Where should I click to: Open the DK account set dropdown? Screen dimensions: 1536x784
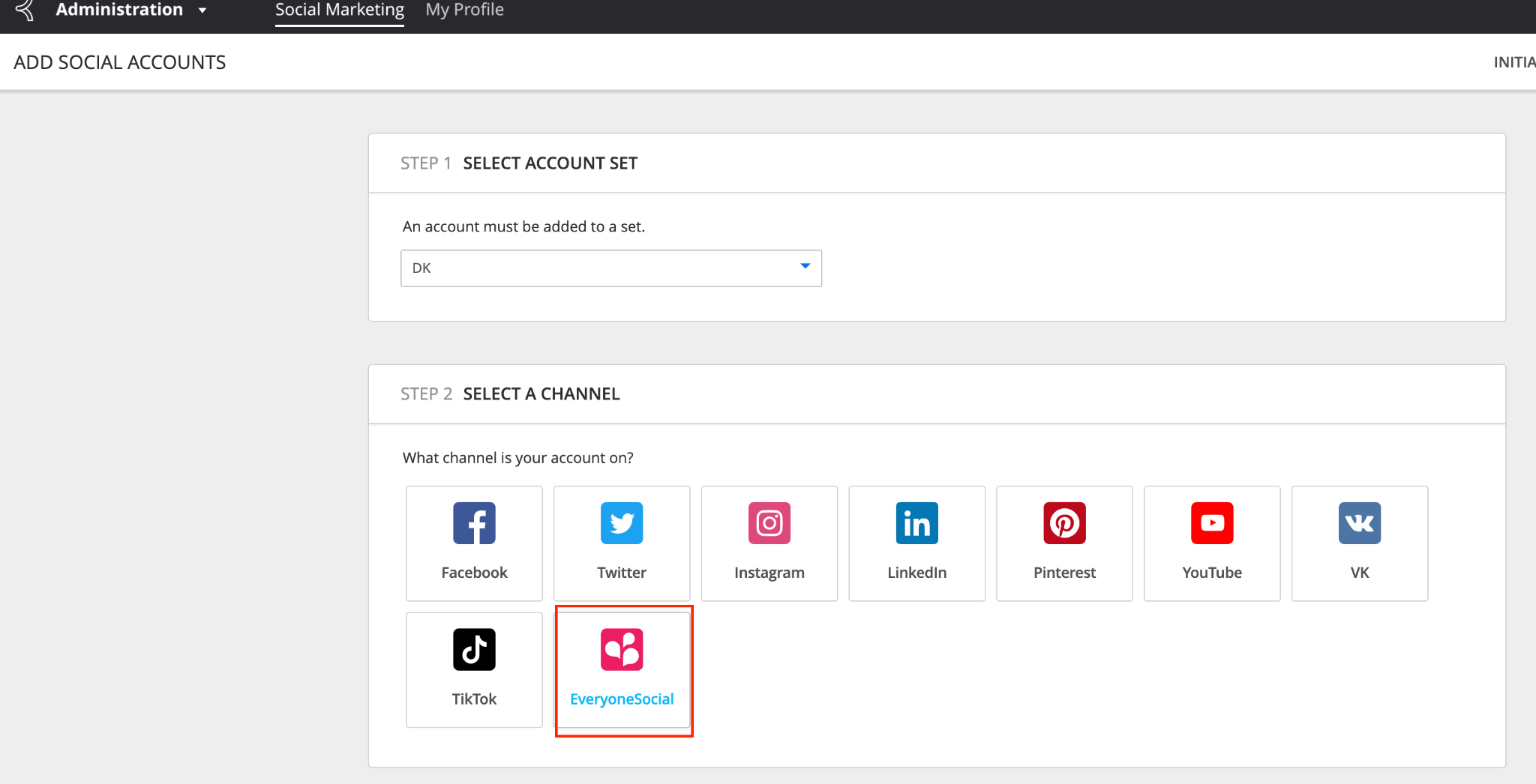[x=610, y=268]
